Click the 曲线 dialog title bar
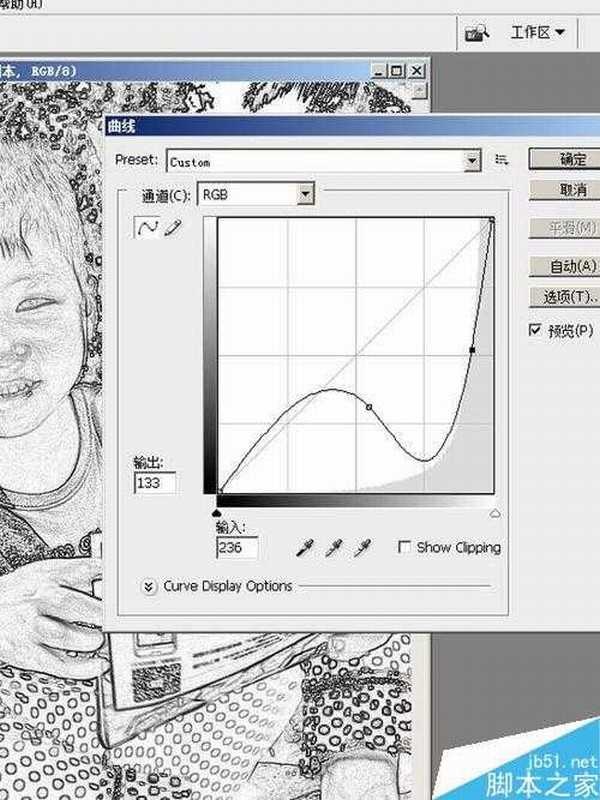Image resolution: width=600 pixels, height=800 pixels. tap(353, 126)
